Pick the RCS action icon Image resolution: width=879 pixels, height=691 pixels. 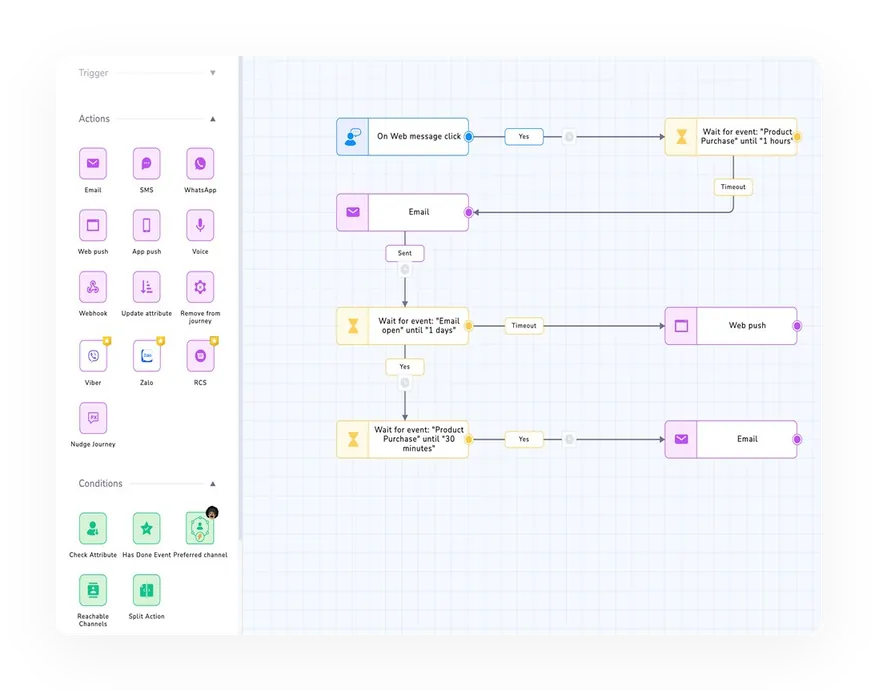point(200,356)
